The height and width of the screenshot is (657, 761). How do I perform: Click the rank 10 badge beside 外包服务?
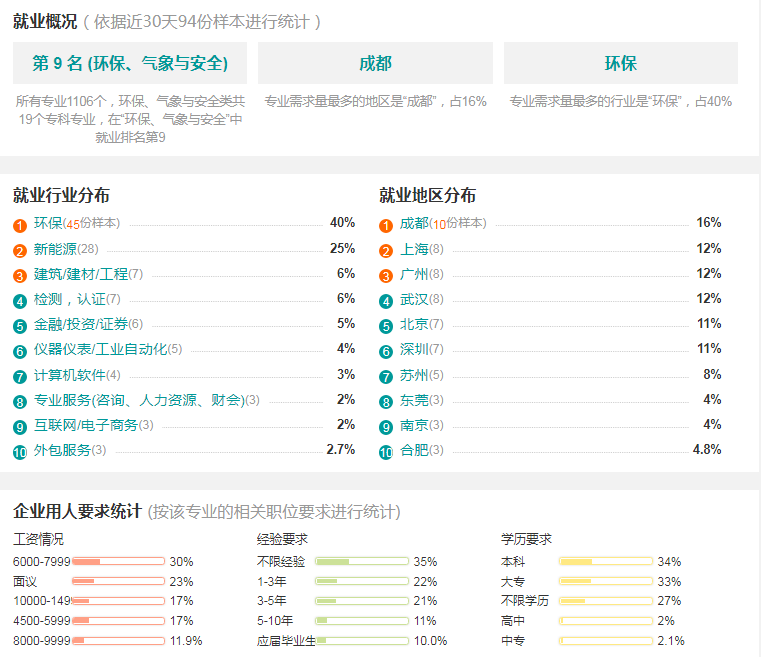pos(19,453)
